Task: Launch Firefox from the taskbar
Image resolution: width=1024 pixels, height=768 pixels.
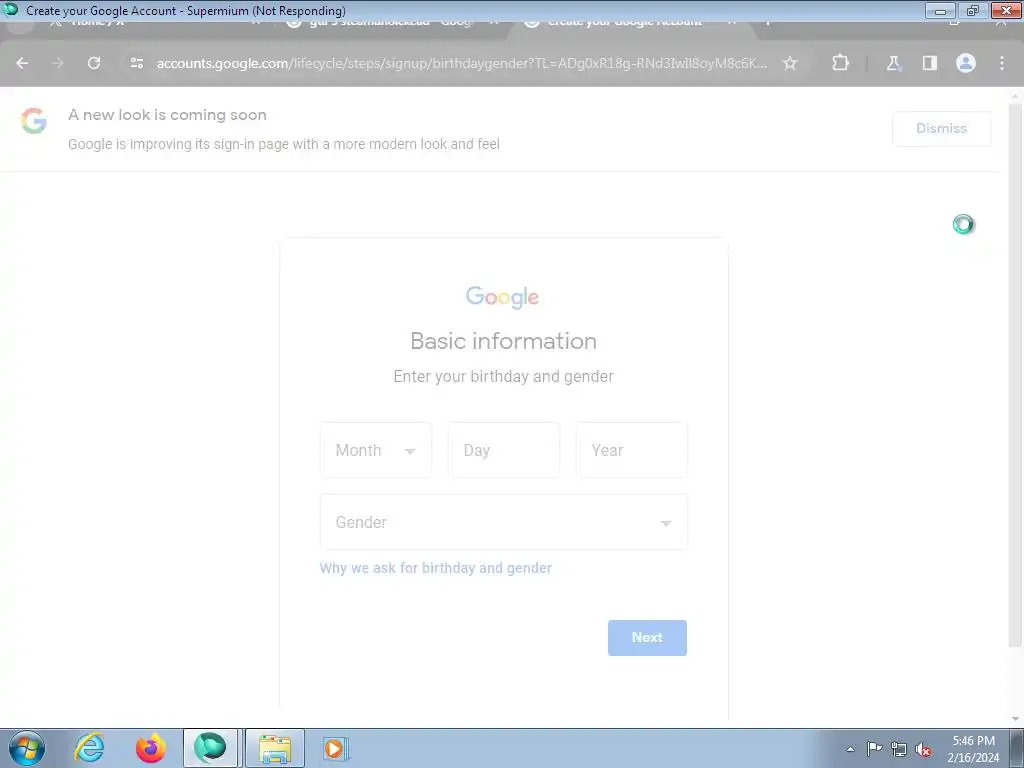Action: pos(150,748)
